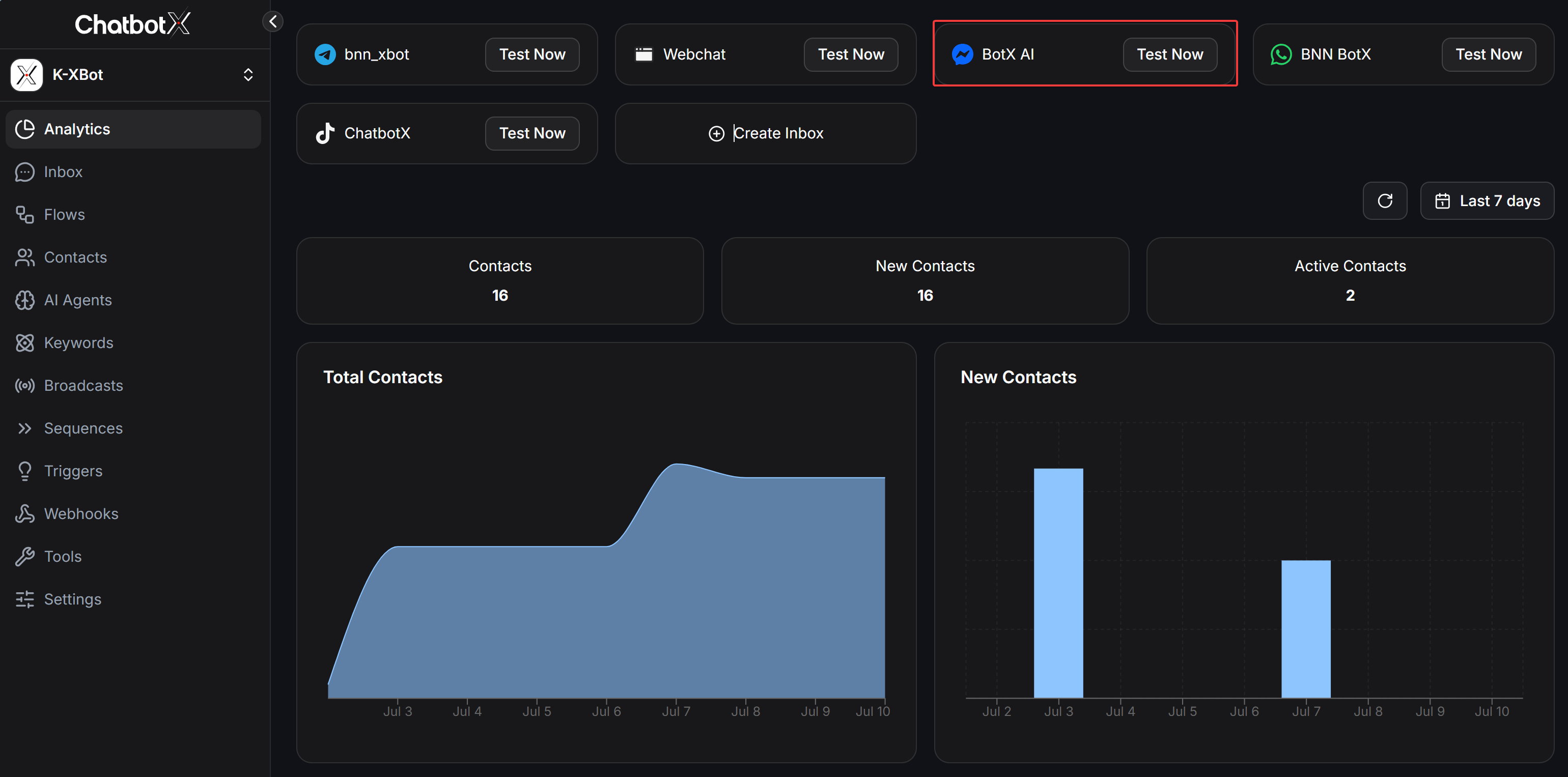Click the Webchat window icon
This screenshot has height=777, width=1568.
[x=644, y=54]
